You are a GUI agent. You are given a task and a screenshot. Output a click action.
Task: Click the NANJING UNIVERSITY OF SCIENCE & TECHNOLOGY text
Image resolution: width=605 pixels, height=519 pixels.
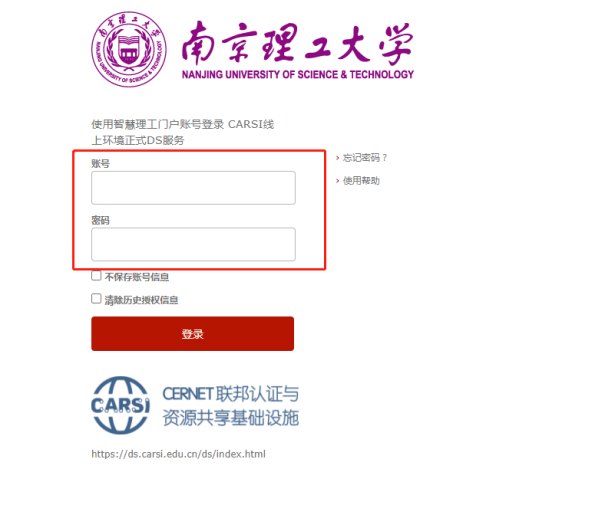298,74
